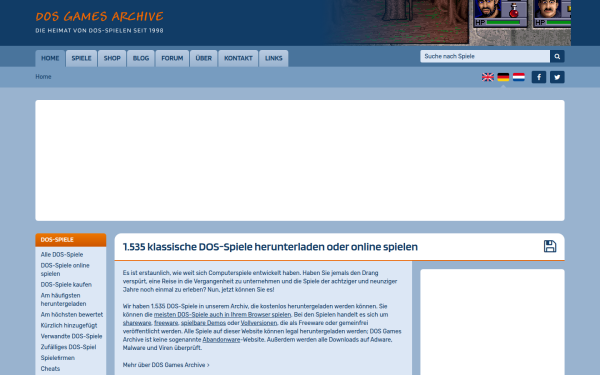
Task: Switch to the English flag language
Action: point(488,77)
